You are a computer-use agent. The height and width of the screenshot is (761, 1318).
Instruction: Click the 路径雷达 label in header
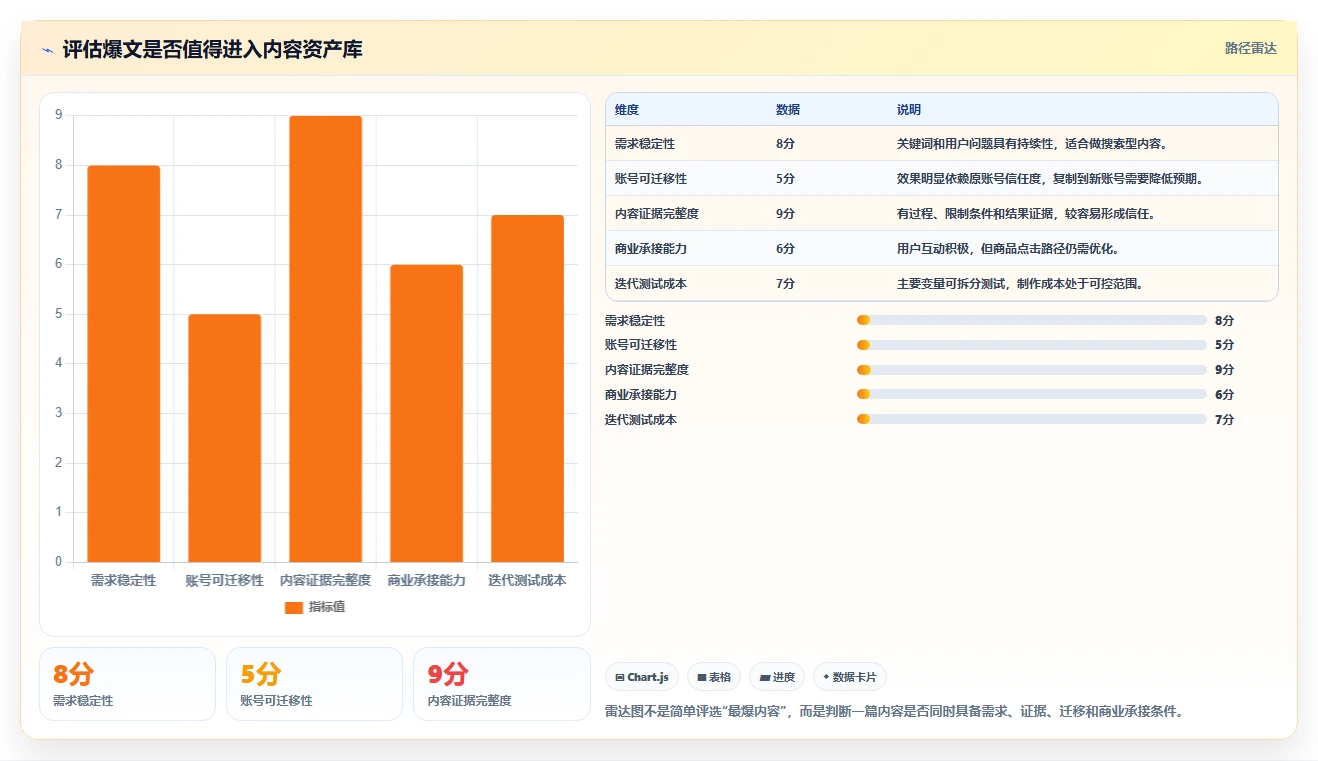[1251, 48]
